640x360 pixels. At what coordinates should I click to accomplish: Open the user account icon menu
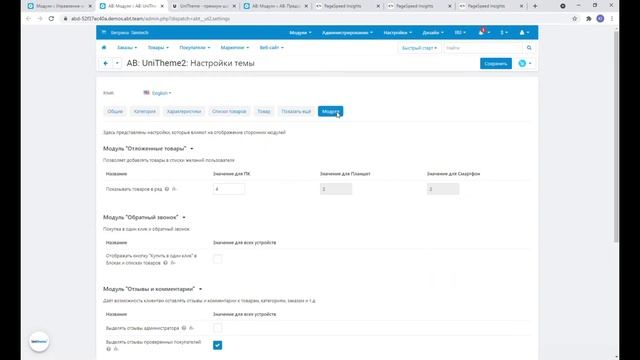tap(524, 32)
